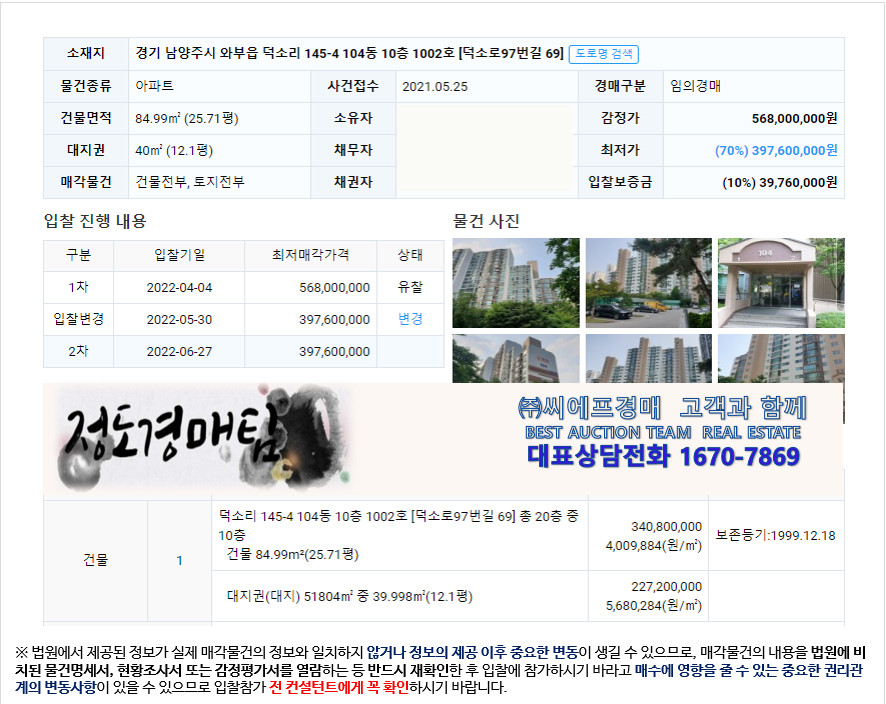The height and width of the screenshot is (704, 886).
Task: Click the 397,600,000 price in 2차 row
Action: click(335, 352)
